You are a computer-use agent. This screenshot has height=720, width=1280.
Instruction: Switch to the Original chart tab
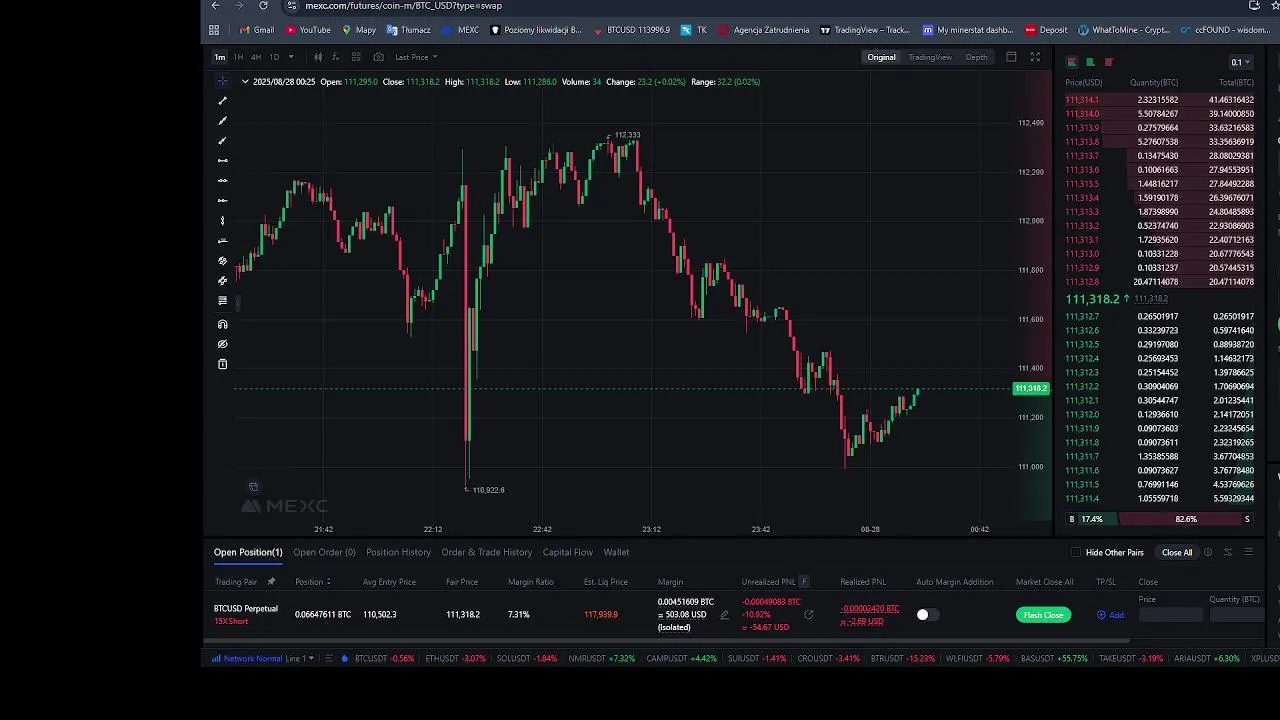881,57
